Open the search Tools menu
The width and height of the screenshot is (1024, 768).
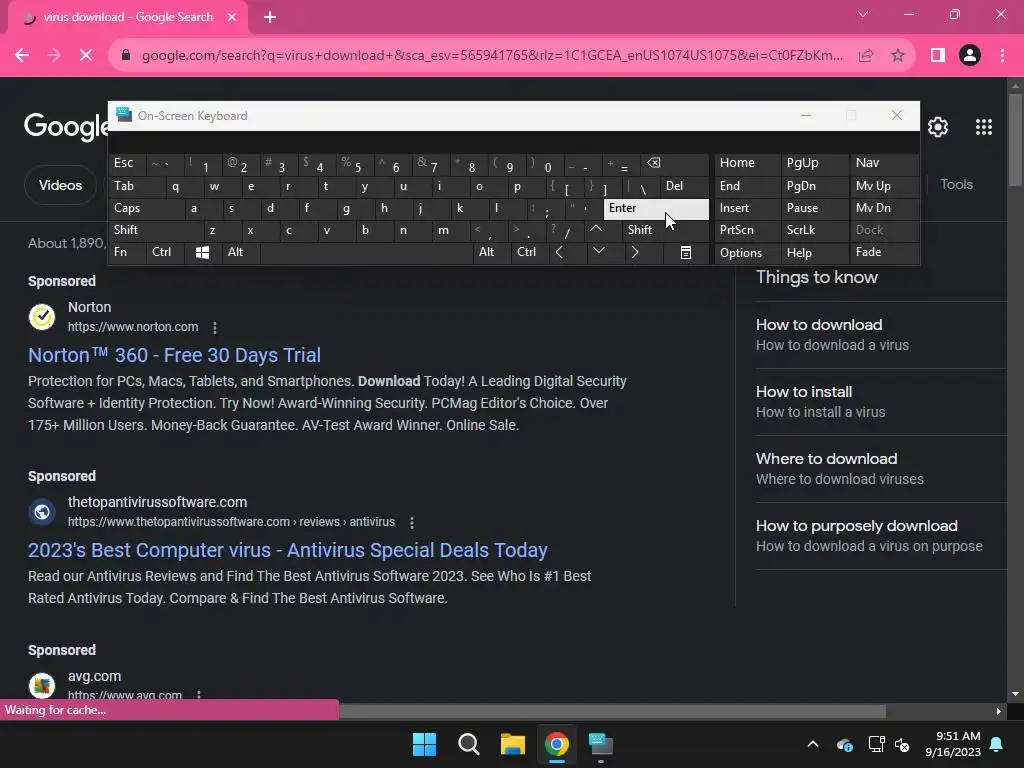click(956, 185)
